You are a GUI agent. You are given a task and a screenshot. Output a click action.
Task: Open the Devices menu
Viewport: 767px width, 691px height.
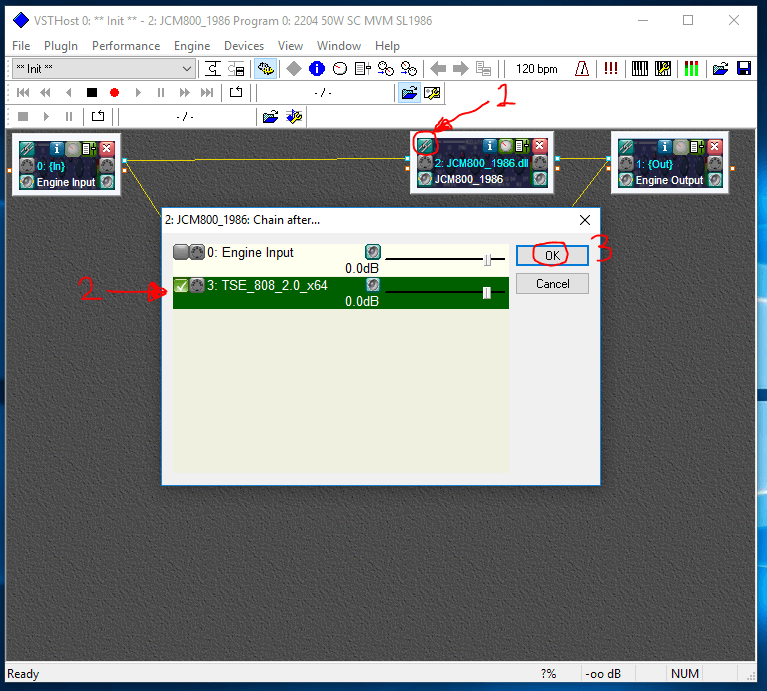tap(244, 46)
